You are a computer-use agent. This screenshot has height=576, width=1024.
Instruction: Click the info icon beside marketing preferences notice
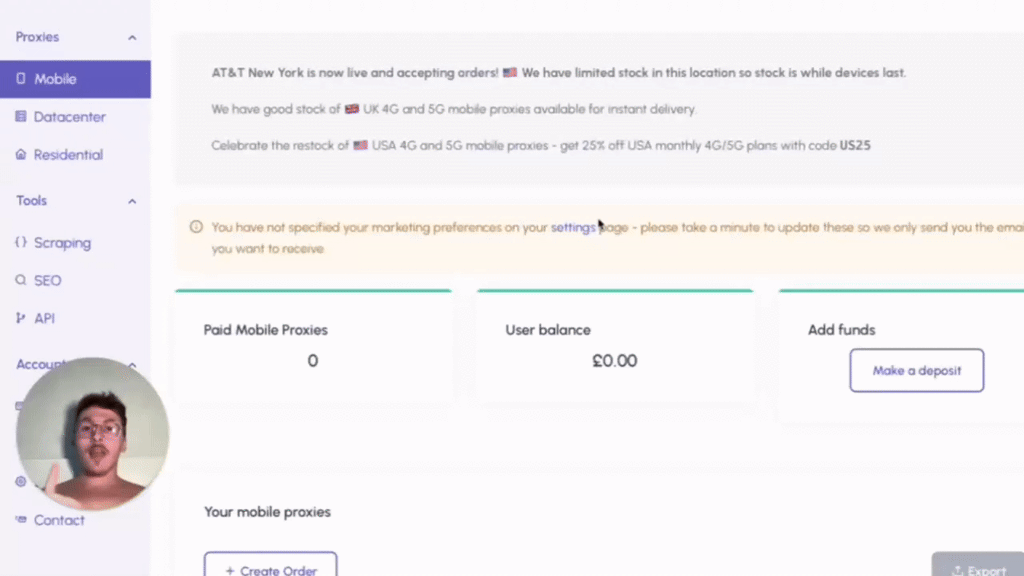click(197, 227)
